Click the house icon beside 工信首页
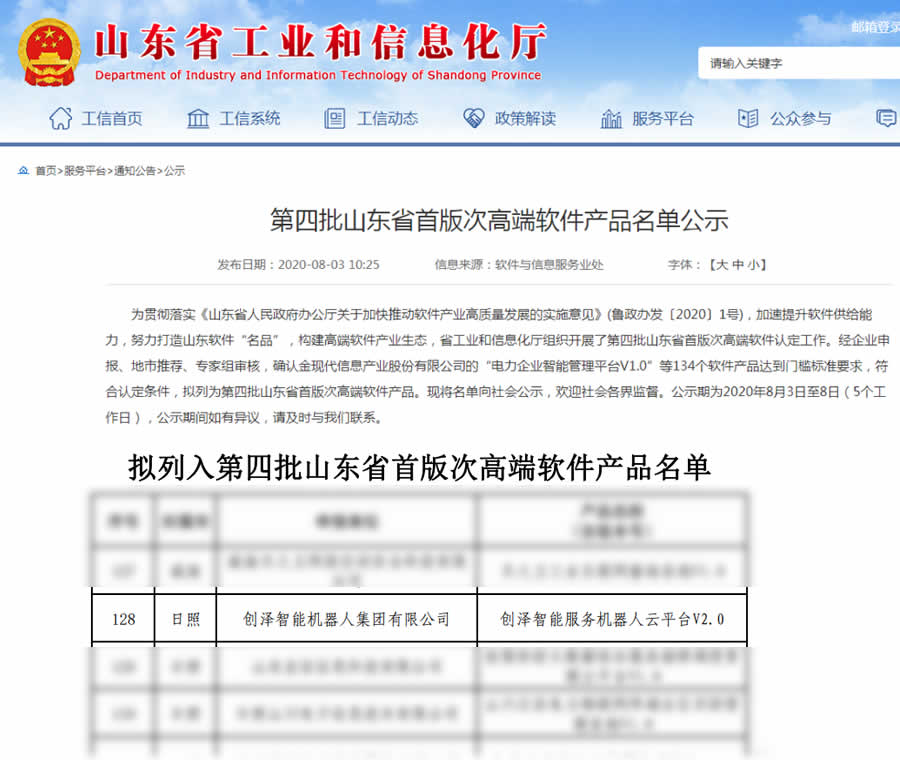This screenshot has width=900, height=760. tap(61, 118)
